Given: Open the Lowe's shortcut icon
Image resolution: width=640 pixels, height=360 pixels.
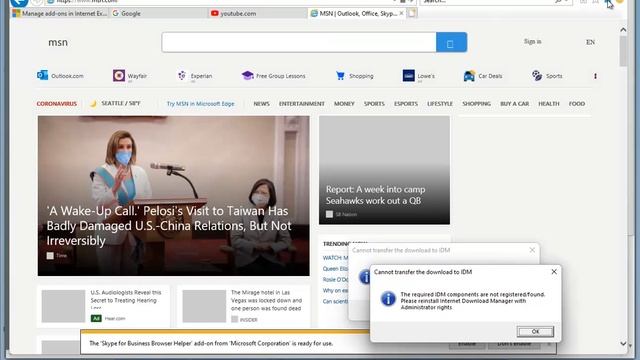Looking at the screenshot, I should [408, 76].
